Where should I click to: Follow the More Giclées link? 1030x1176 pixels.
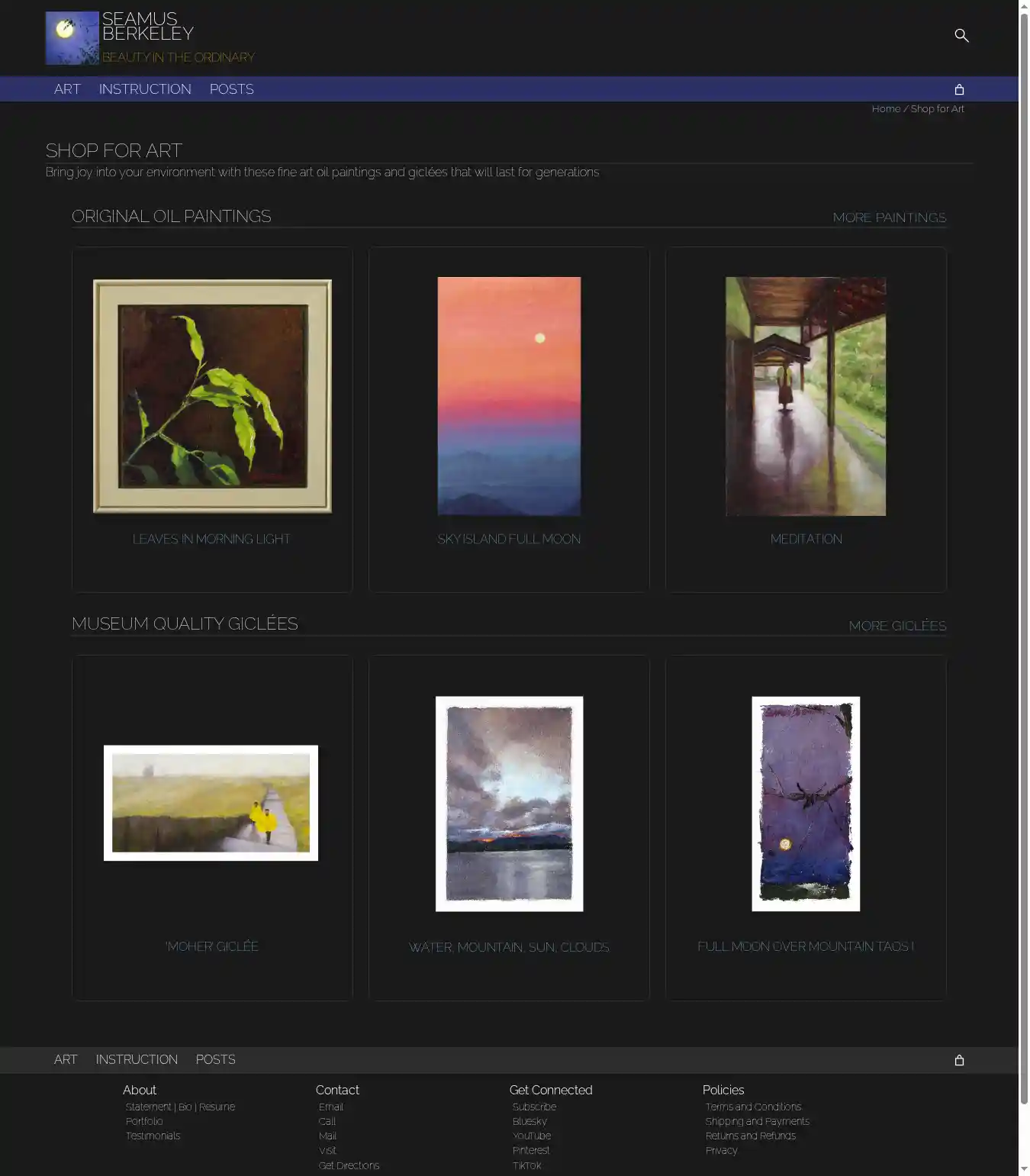click(897, 626)
